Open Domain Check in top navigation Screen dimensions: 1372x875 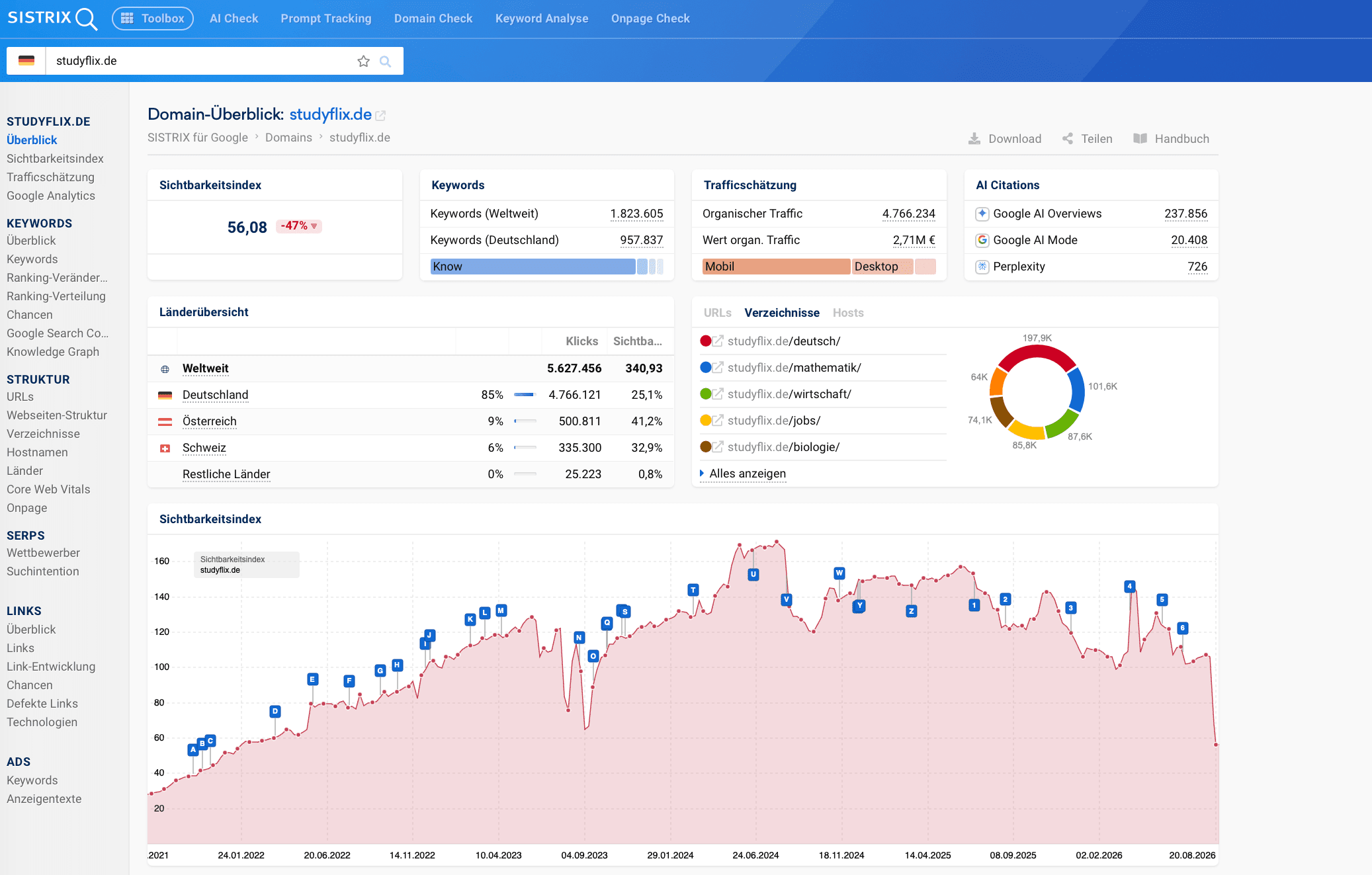pos(433,19)
